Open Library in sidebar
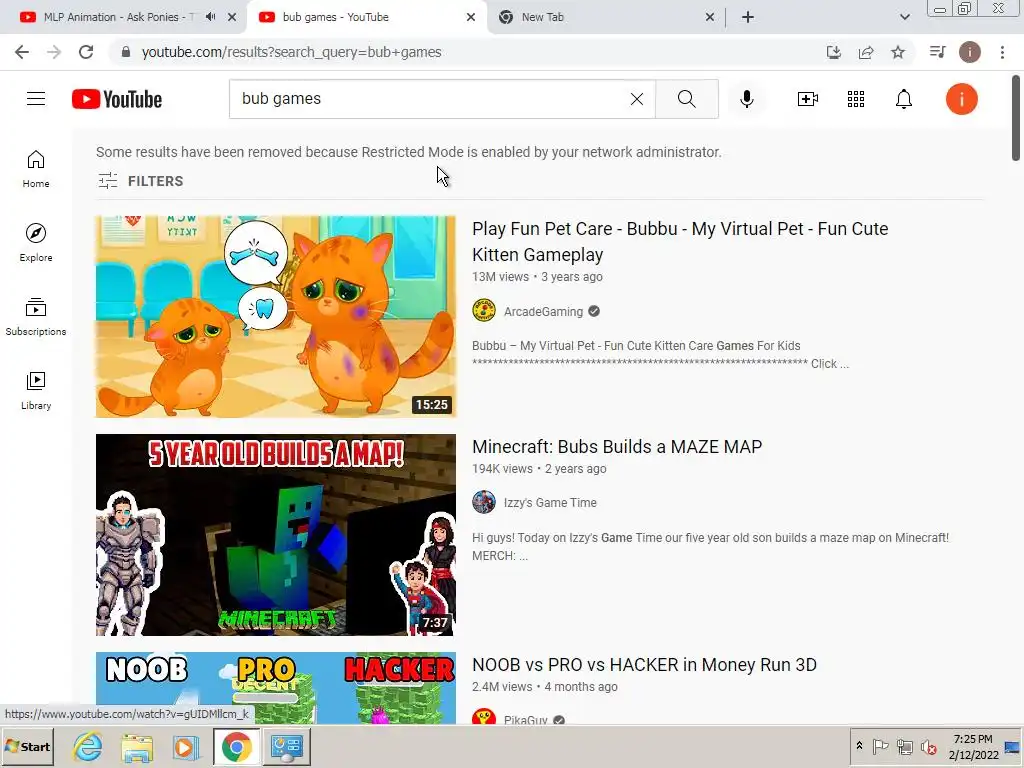Screen dimensions: 1024x768 (36, 391)
